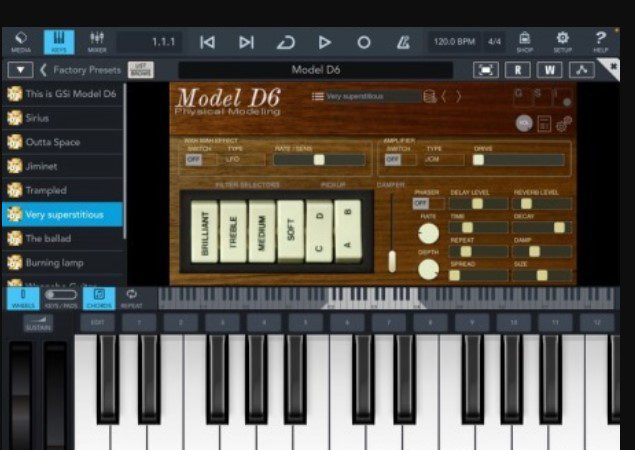Select the Trampled preset
635x450 pixels.
click(63, 190)
